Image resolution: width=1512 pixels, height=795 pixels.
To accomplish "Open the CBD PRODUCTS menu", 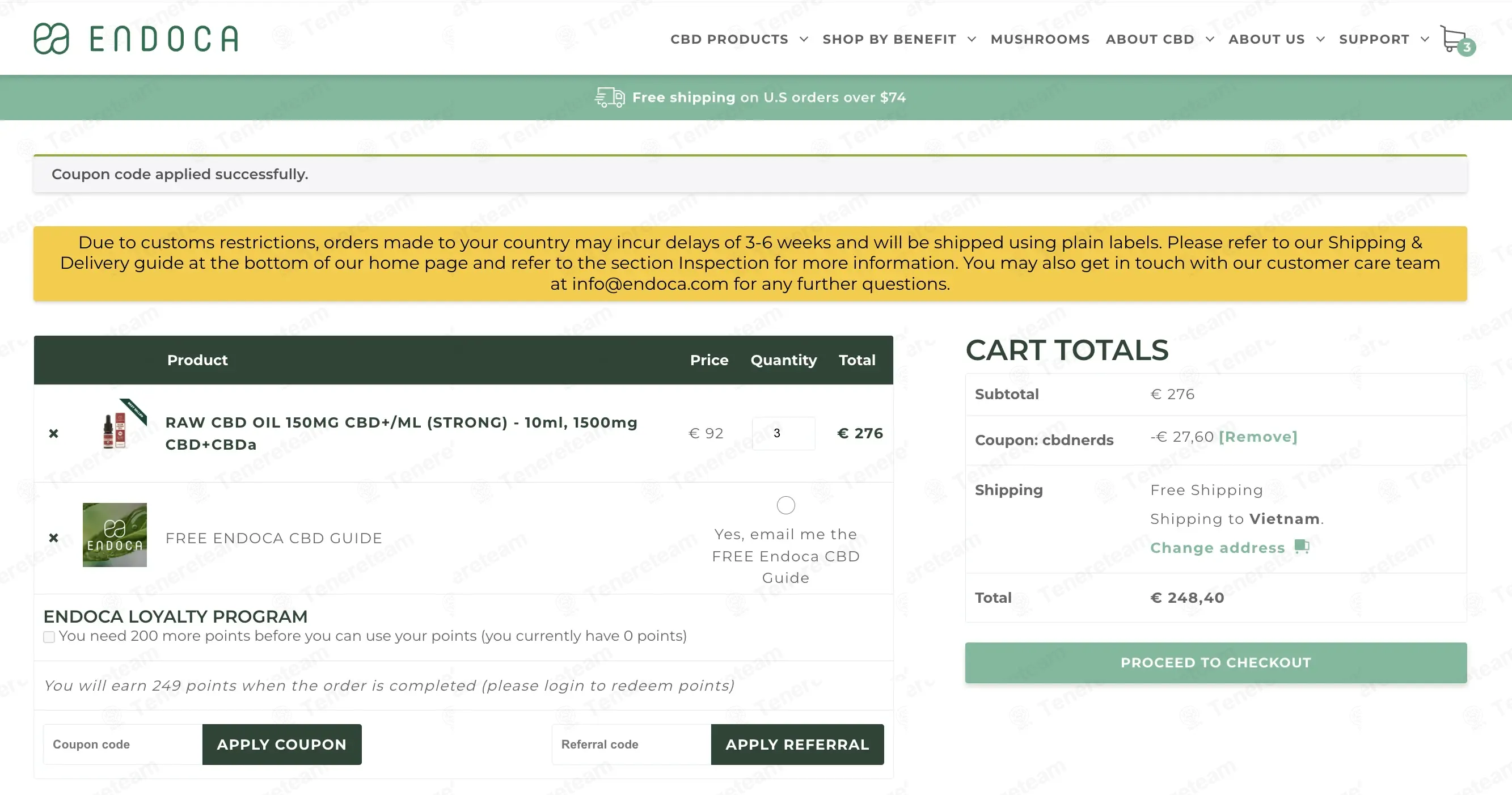I will pyautogui.click(x=729, y=39).
